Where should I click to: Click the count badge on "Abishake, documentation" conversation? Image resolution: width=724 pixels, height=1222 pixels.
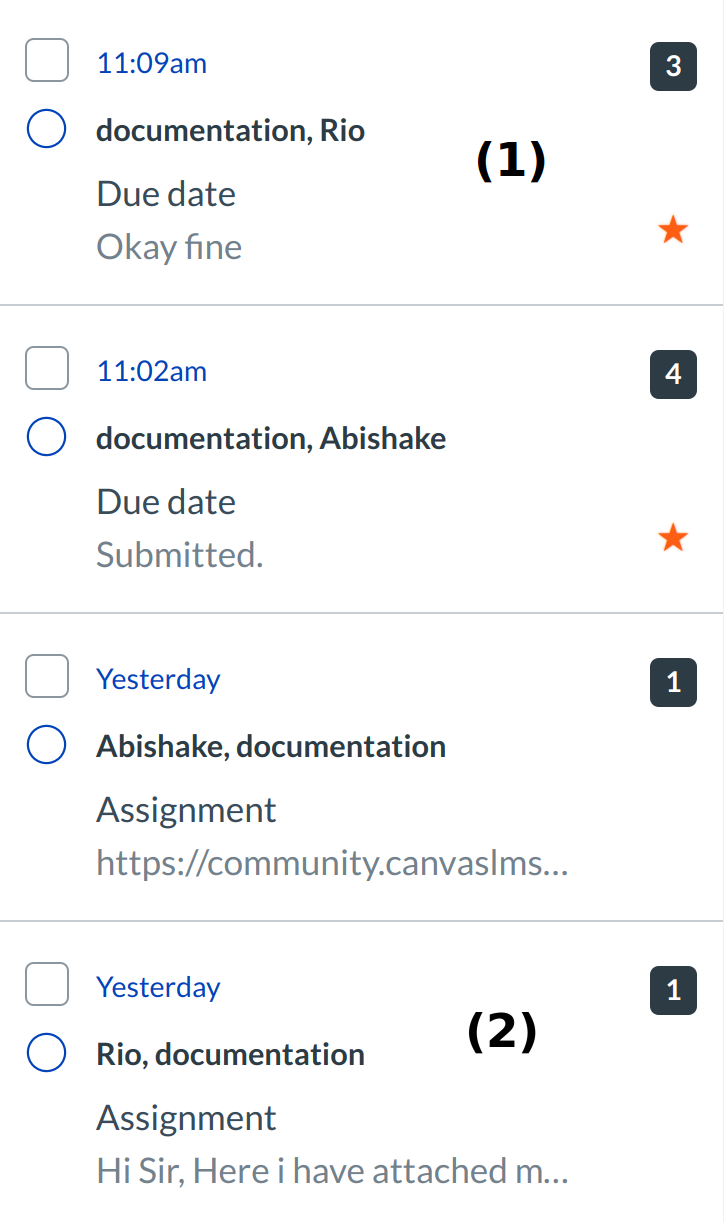[673, 683]
